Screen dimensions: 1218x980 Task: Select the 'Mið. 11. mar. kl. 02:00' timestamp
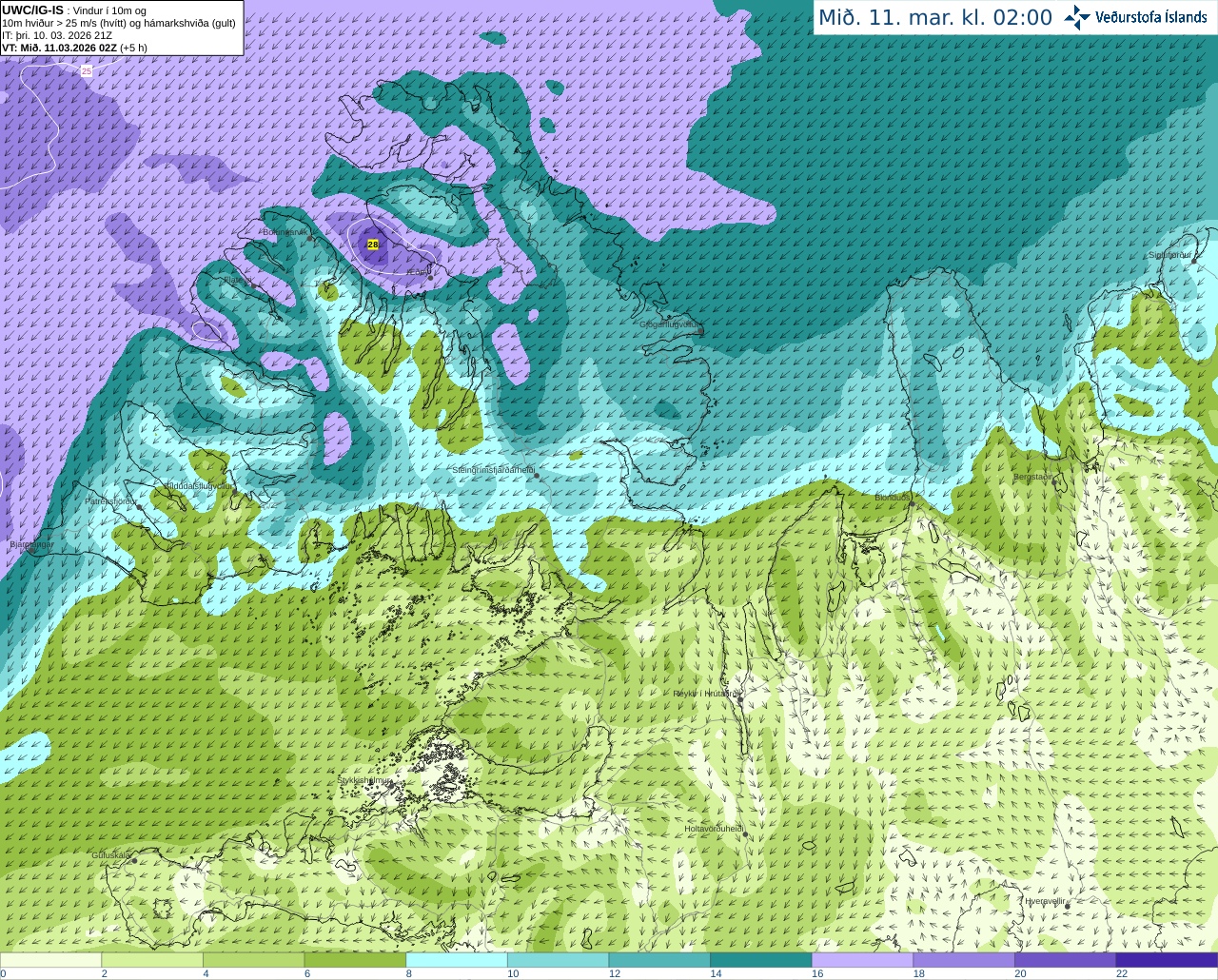coord(935,18)
